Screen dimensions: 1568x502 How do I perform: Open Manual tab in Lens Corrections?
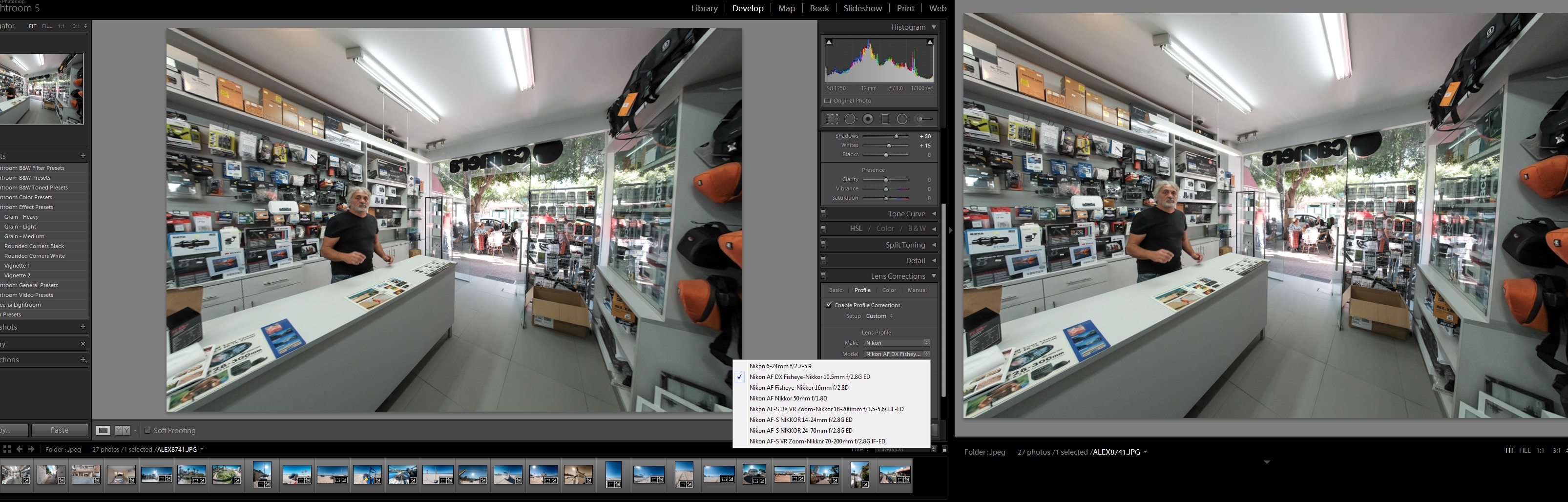pos(917,290)
